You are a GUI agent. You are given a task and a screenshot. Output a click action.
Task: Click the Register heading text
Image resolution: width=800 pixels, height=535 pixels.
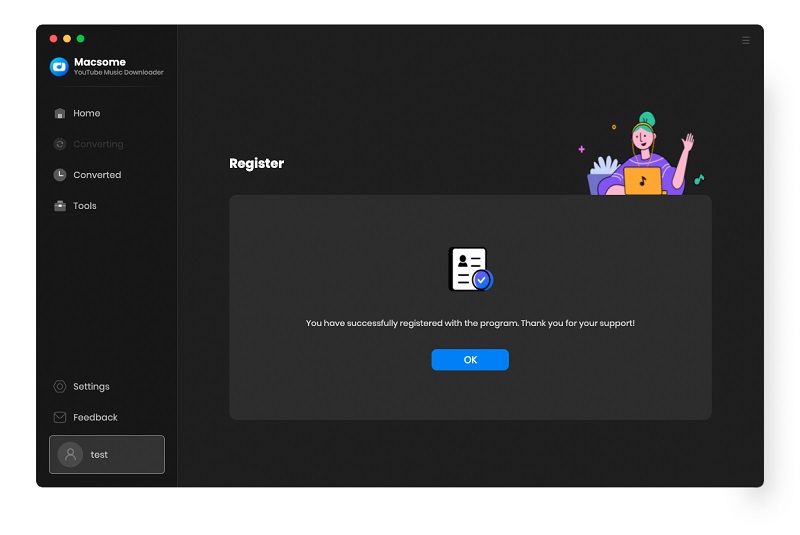pos(257,164)
